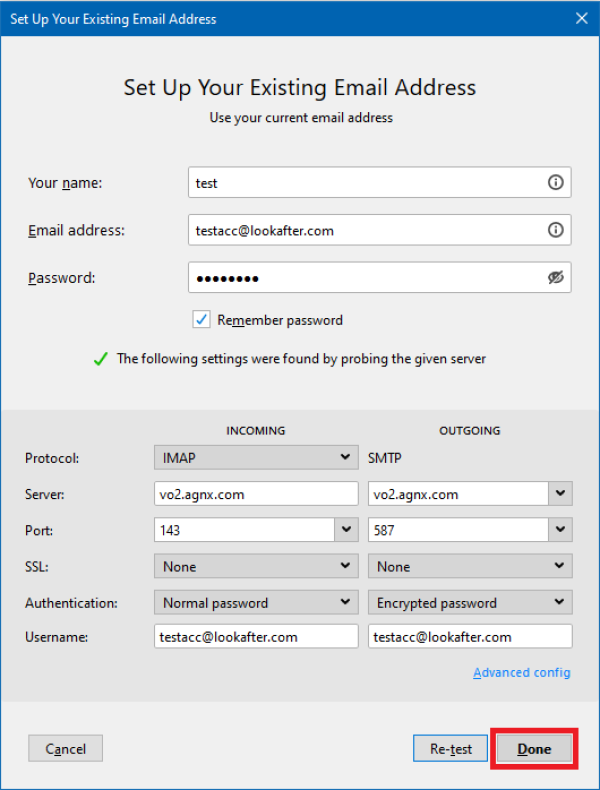Click the Cancel button
600x790 pixels.
click(66, 749)
